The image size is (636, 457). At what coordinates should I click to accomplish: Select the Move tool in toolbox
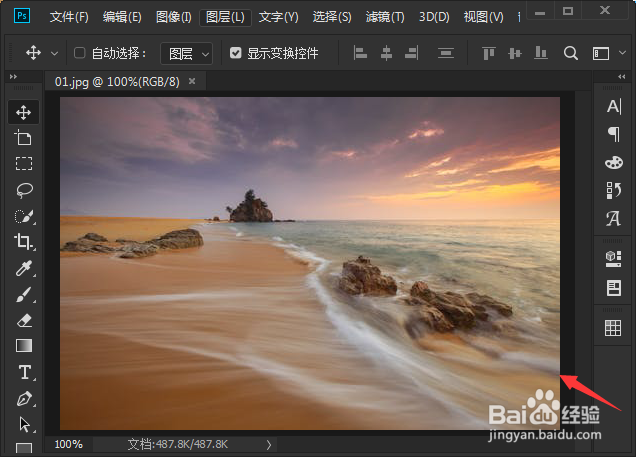24,112
